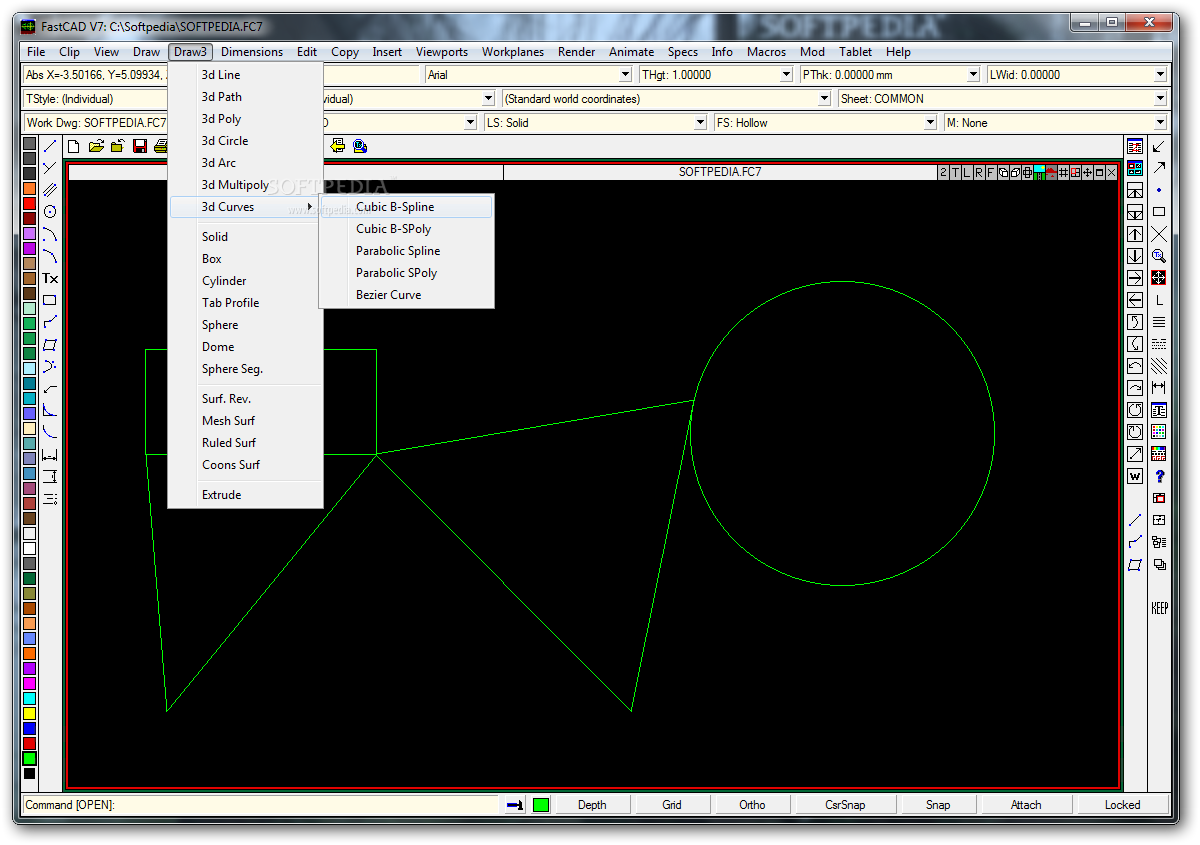Screen dimensions: 1200x845
Task: Toggle the Snap status button
Action: [938, 804]
